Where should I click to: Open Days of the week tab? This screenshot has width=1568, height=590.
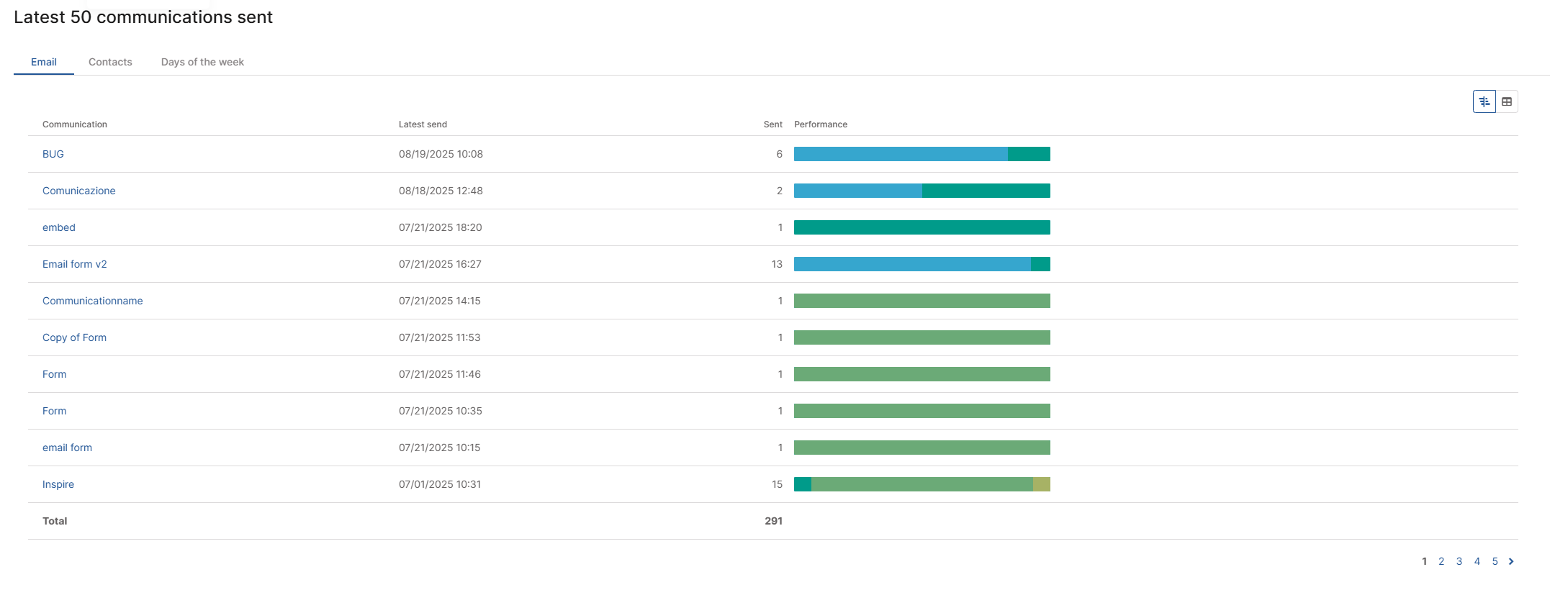pyautogui.click(x=202, y=62)
